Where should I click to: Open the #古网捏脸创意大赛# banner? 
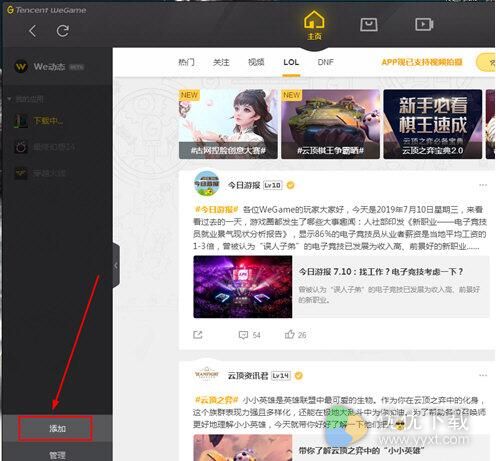(228, 124)
